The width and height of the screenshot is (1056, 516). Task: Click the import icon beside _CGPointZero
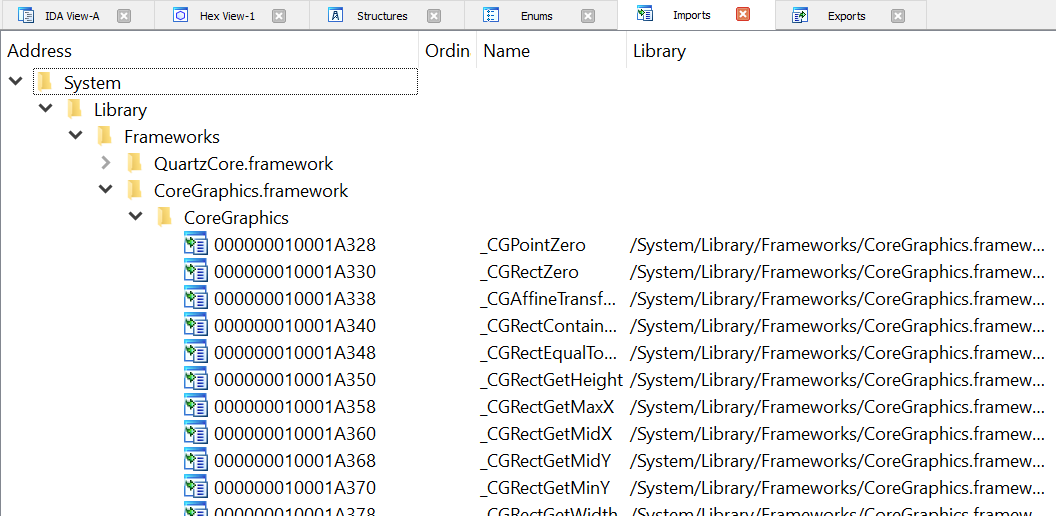click(x=195, y=245)
